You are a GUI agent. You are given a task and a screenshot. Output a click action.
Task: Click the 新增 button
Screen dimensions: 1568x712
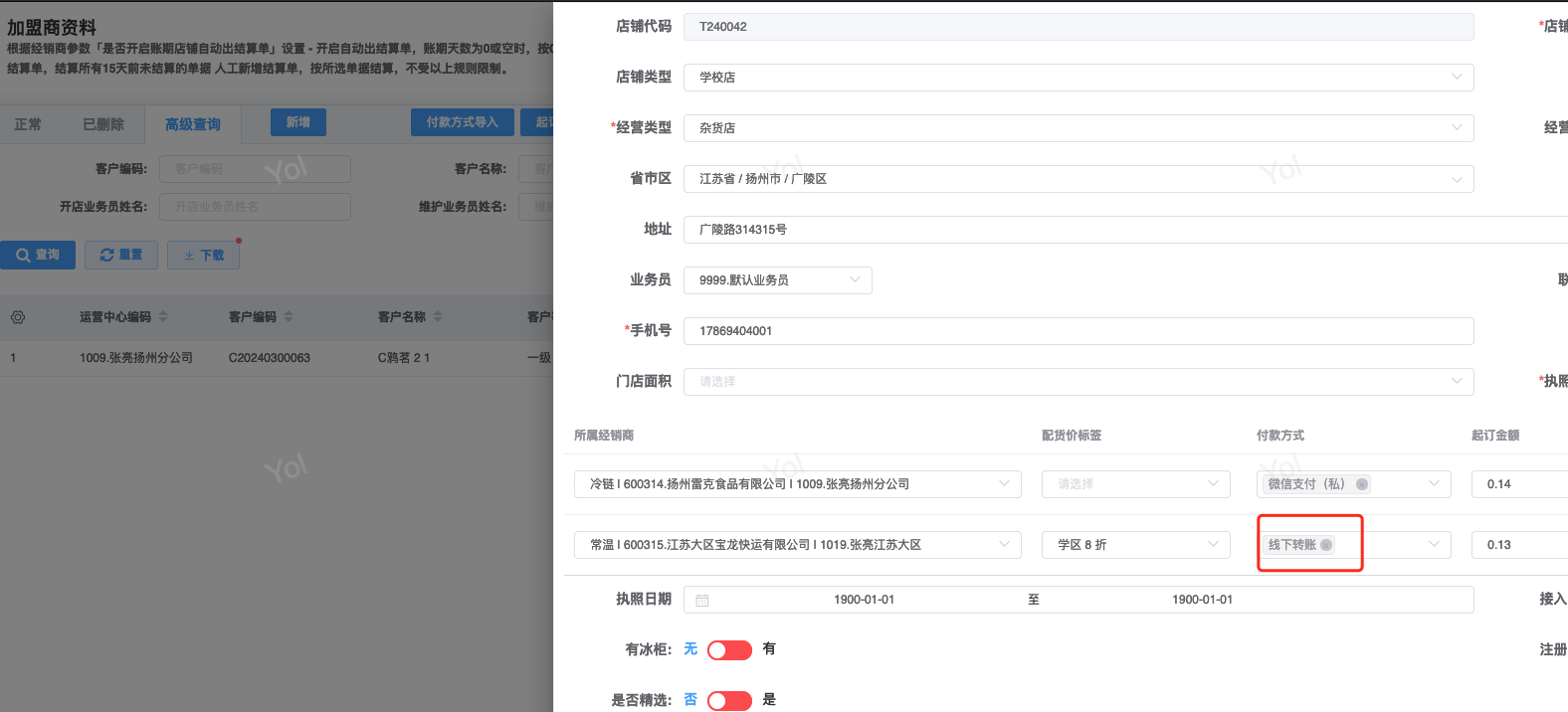[297, 122]
